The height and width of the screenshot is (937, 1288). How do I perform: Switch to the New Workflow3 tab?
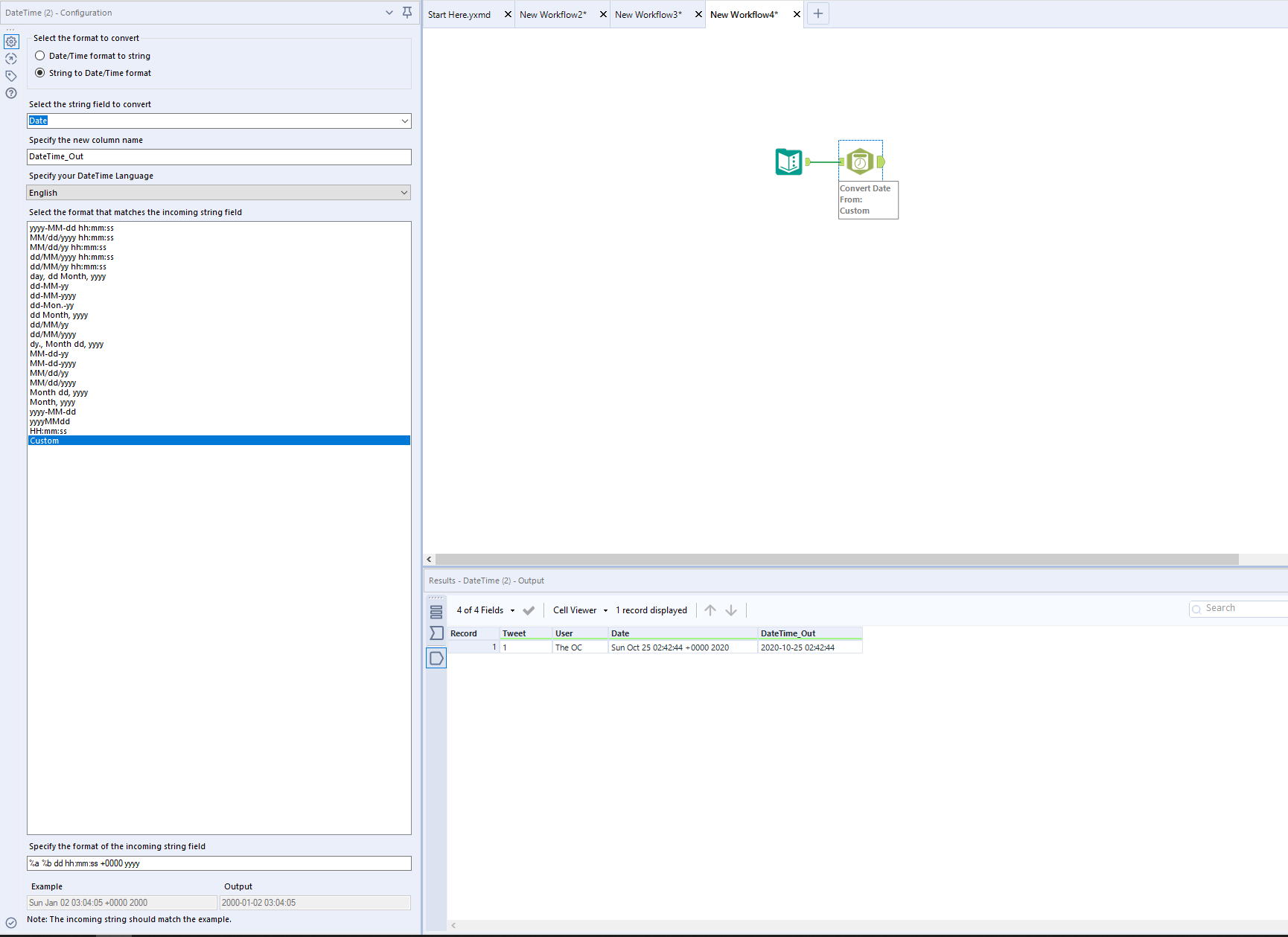[648, 13]
